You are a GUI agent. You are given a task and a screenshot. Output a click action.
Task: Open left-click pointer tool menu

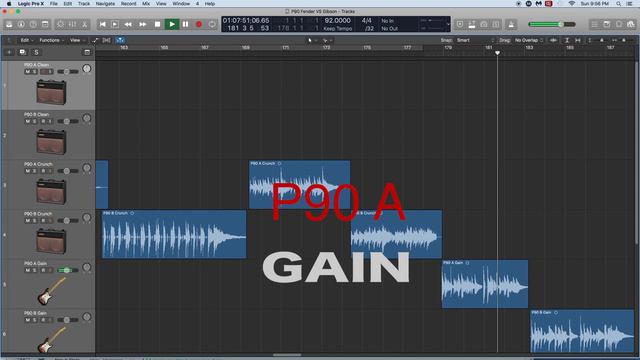[312, 40]
